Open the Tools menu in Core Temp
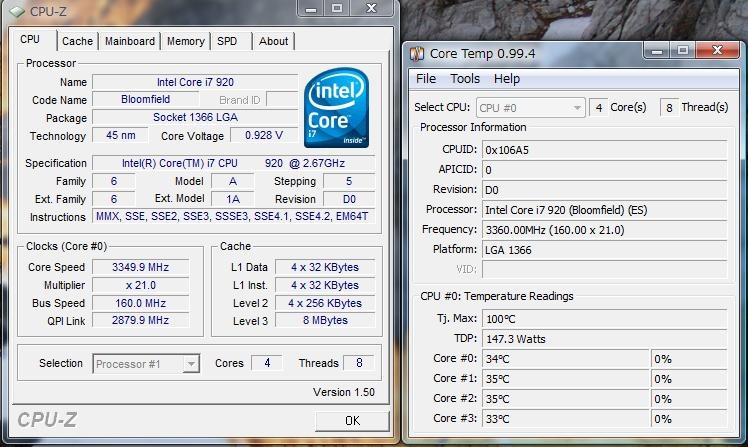 click(465, 79)
